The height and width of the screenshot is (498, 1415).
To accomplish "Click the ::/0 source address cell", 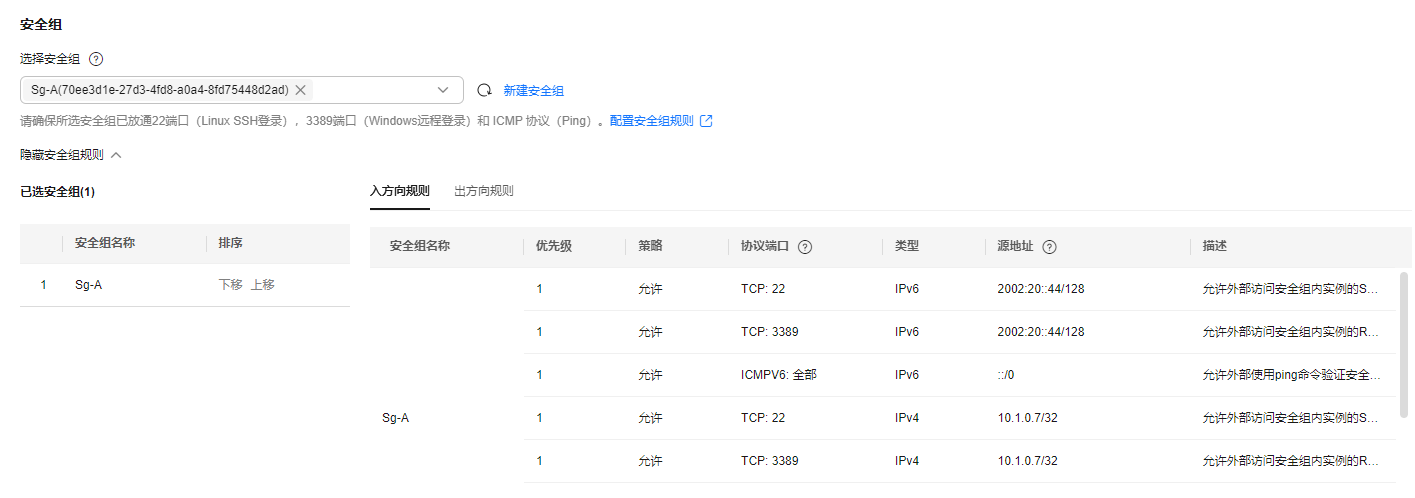I will [1008, 375].
